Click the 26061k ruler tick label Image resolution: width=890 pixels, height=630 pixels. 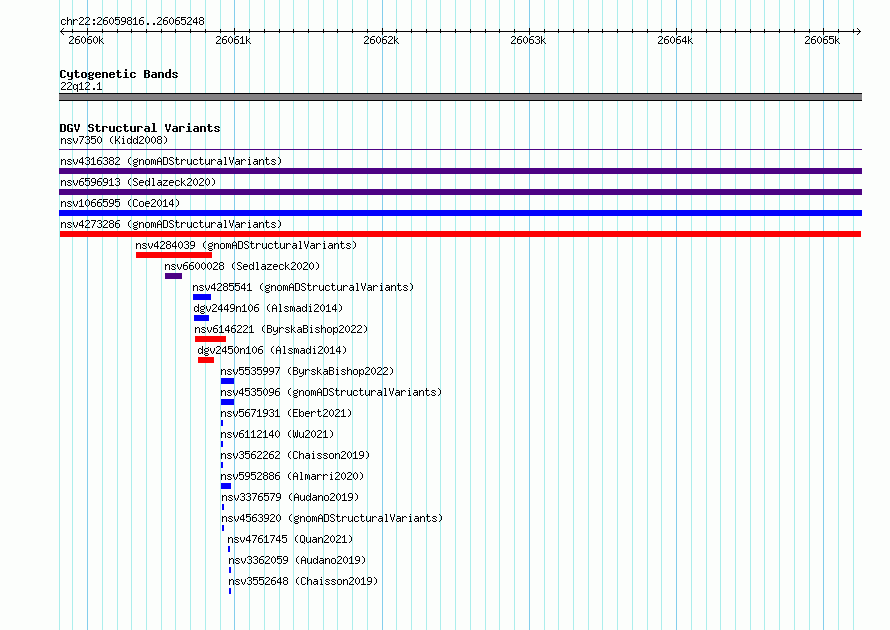click(x=233, y=40)
